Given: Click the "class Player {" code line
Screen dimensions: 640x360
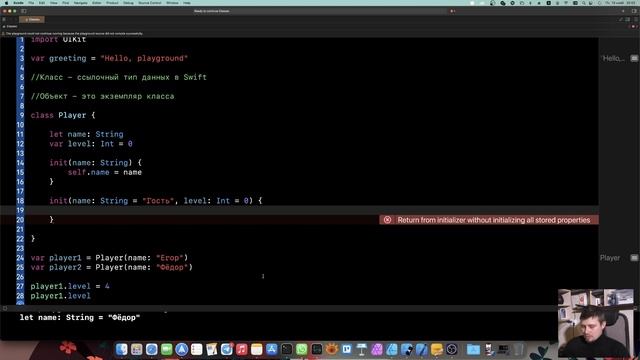Looking at the screenshot, I should tap(63, 115).
